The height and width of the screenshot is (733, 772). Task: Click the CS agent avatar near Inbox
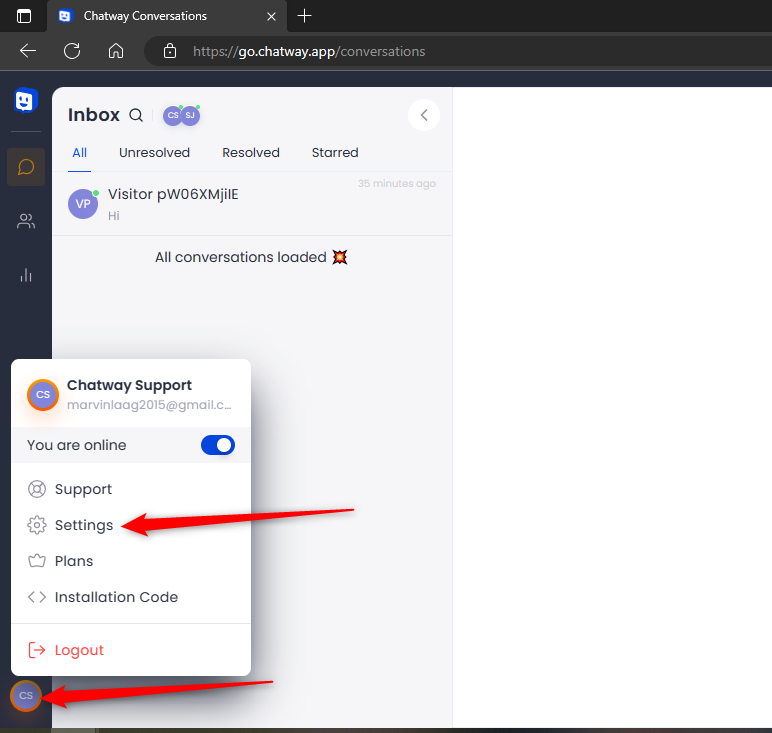pos(172,116)
